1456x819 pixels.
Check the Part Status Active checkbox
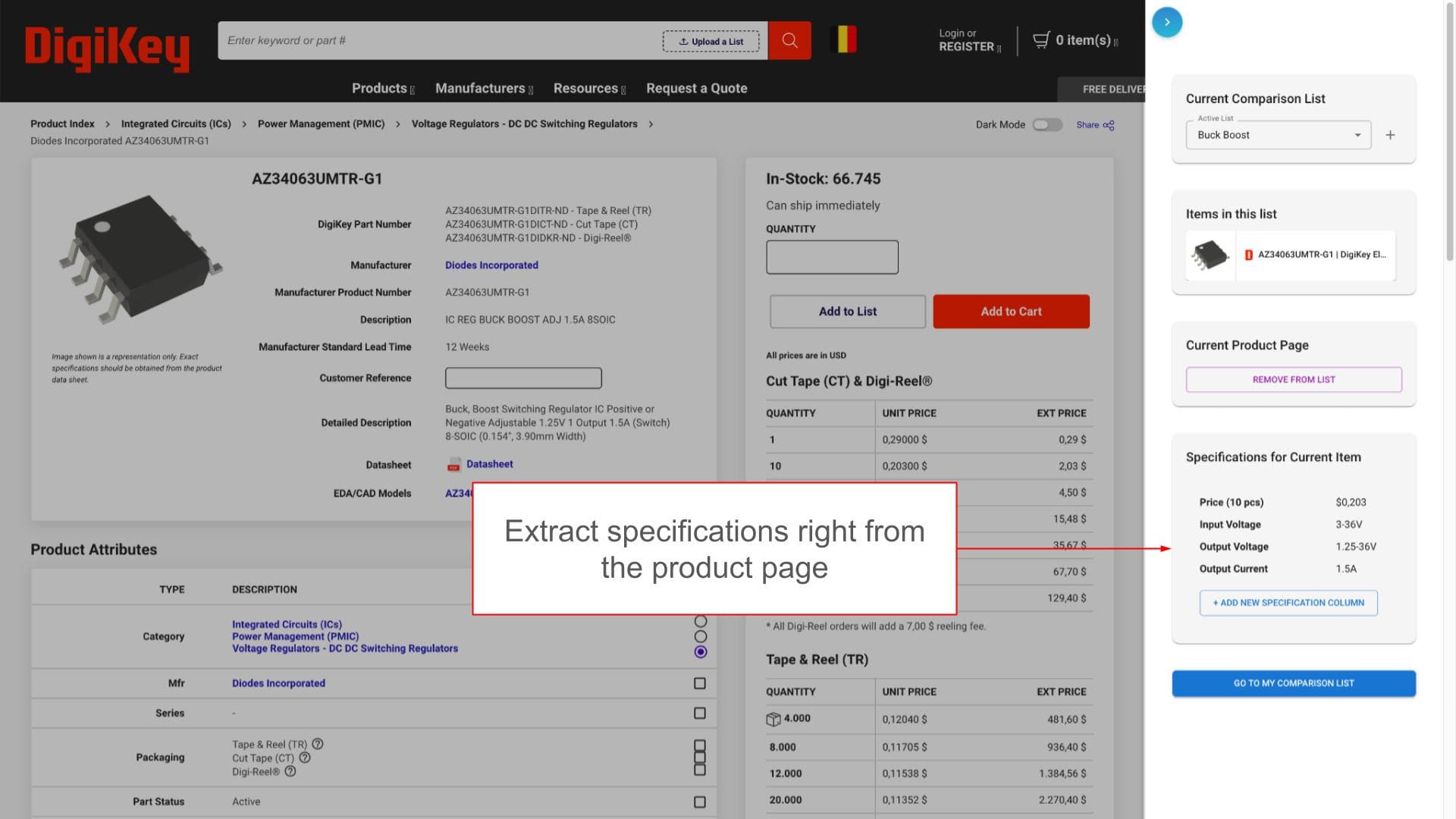[700, 802]
